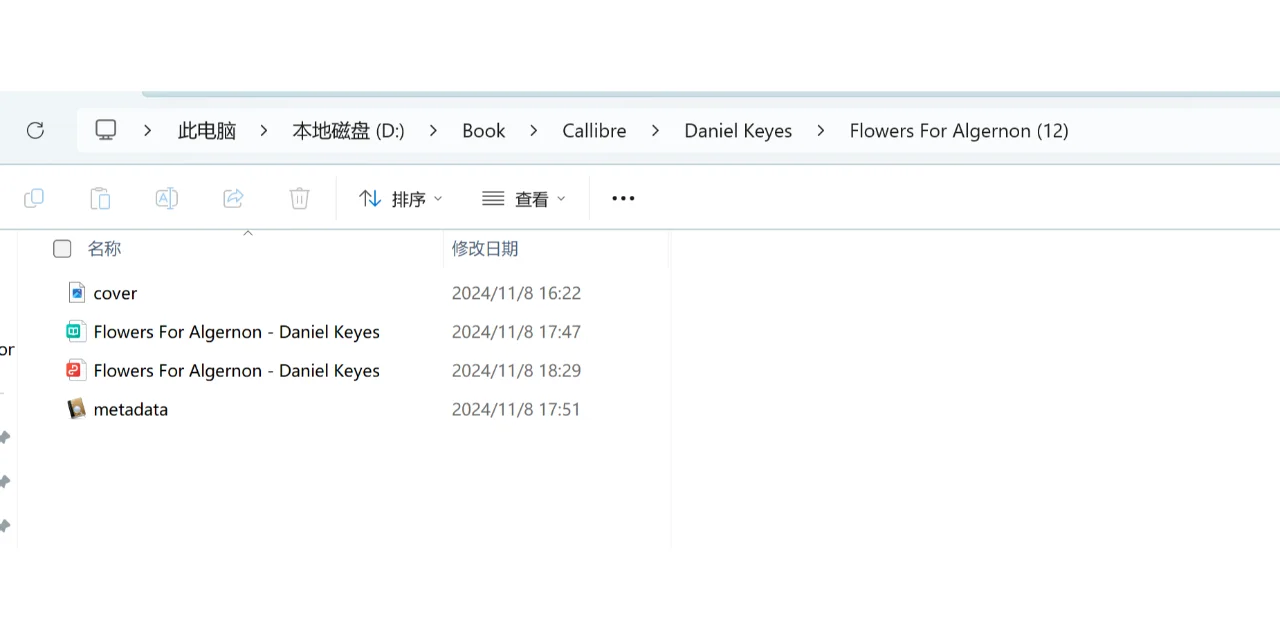Click the This PC monitor icon
This screenshot has width=1280, height=640.
click(106, 130)
